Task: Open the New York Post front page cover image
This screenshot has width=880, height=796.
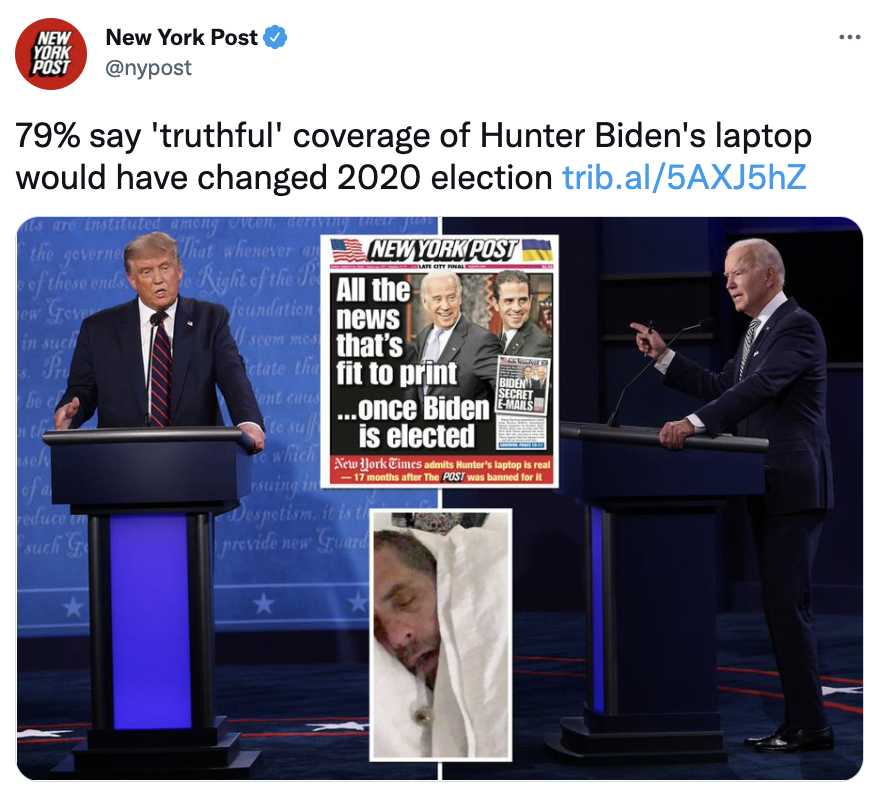Action: [439, 361]
